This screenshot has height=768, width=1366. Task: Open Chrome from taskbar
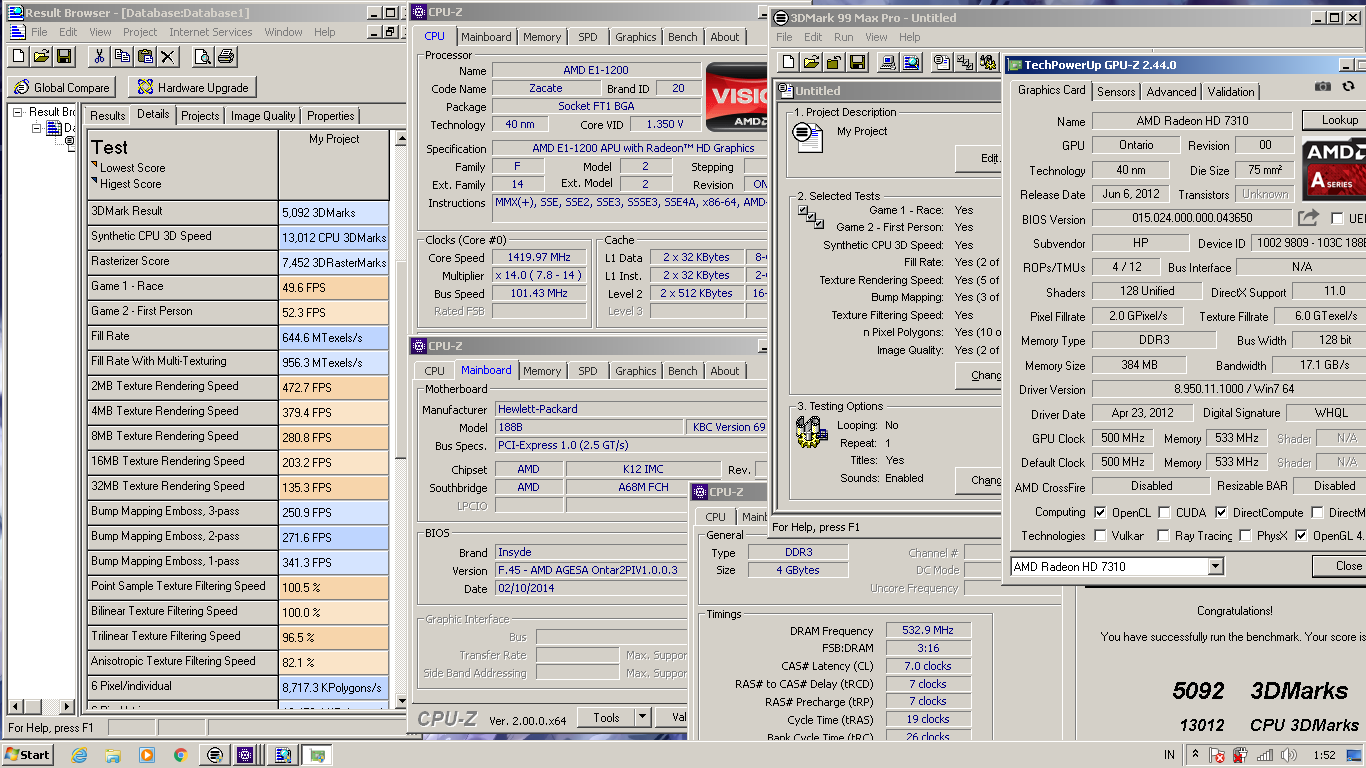181,755
